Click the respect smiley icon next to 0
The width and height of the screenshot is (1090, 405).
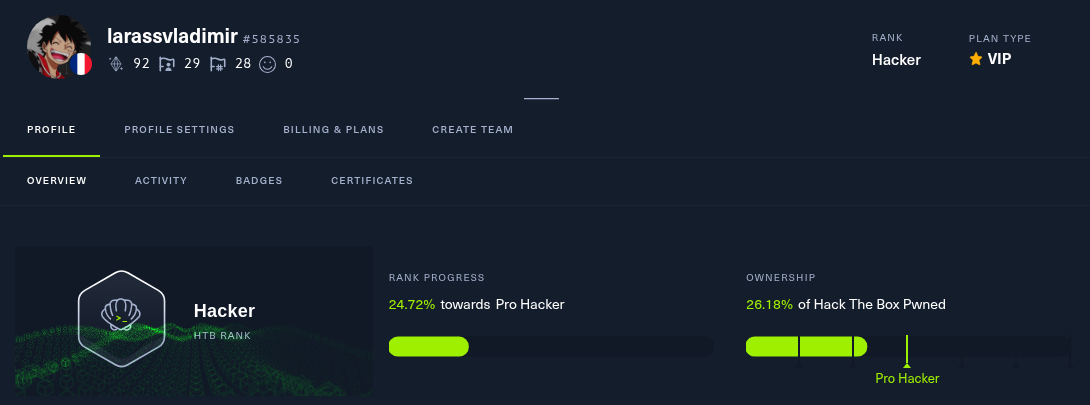(268, 64)
